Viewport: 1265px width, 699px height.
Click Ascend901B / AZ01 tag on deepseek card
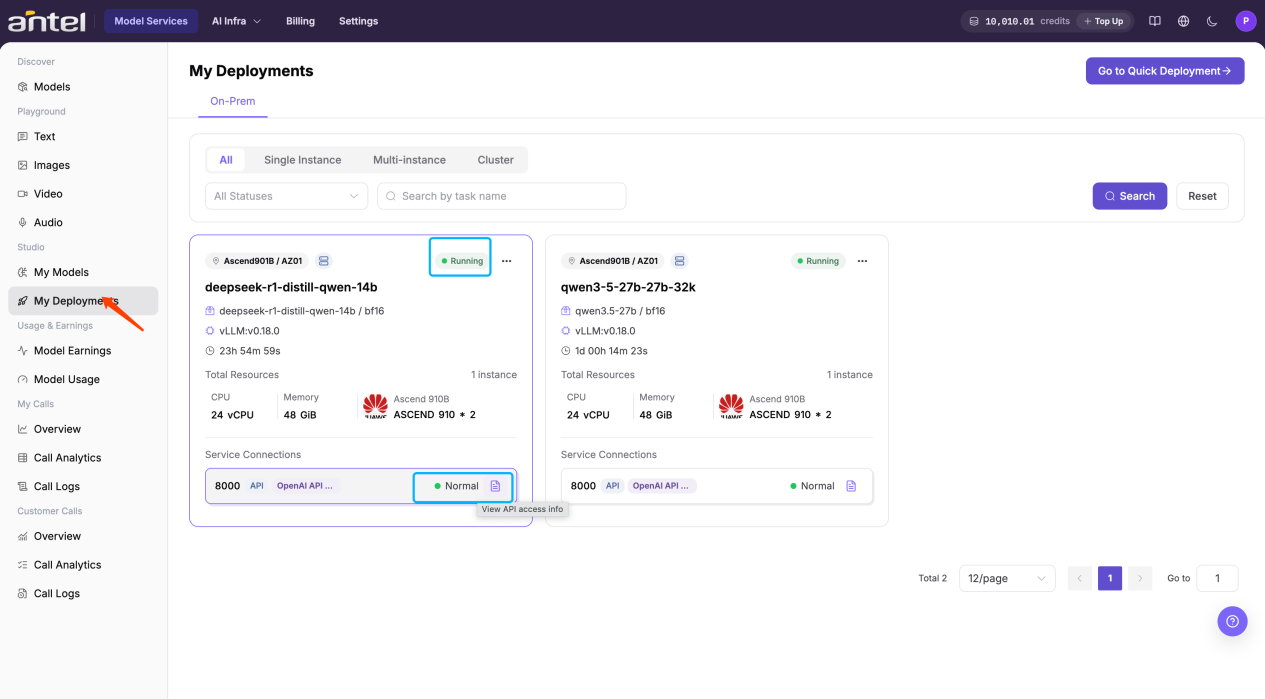[x=257, y=261]
